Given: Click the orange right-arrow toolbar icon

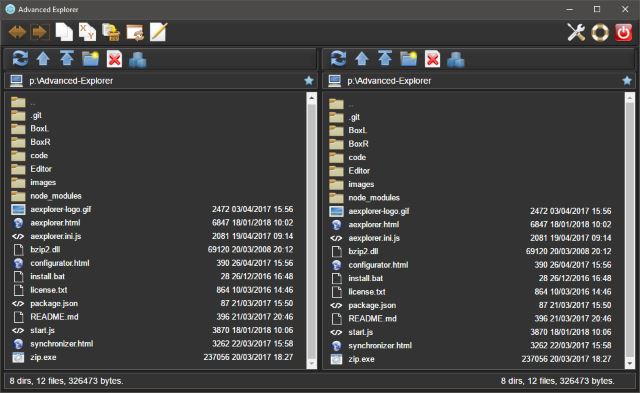Looking at the screenshot, I should click(40, 32).
